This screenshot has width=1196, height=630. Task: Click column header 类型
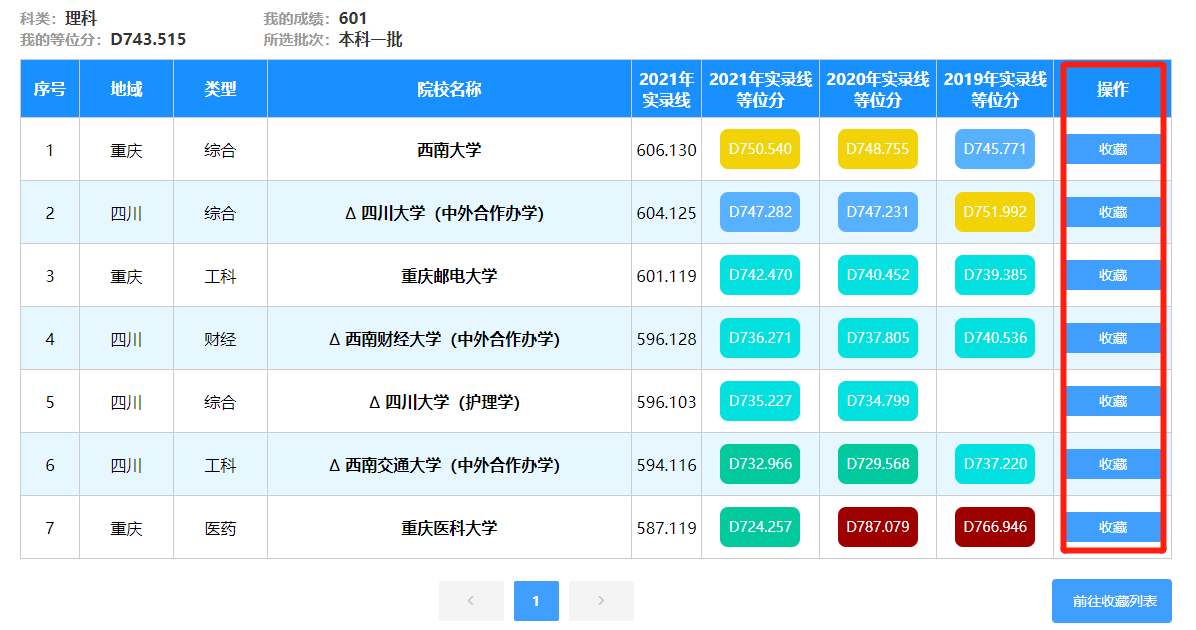click(x=220, y=89)
